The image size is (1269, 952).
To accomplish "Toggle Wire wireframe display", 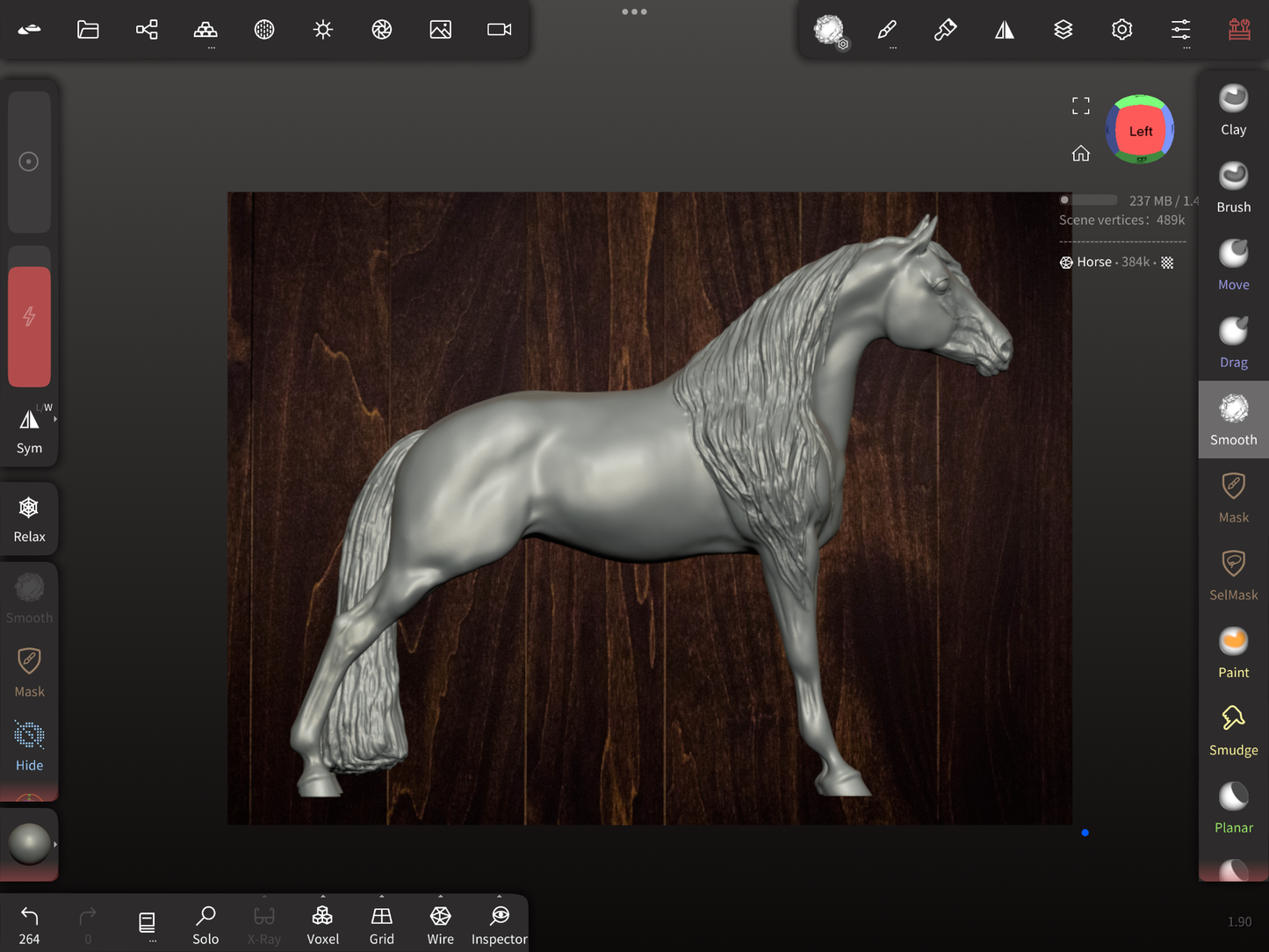I will pos(440,925).
